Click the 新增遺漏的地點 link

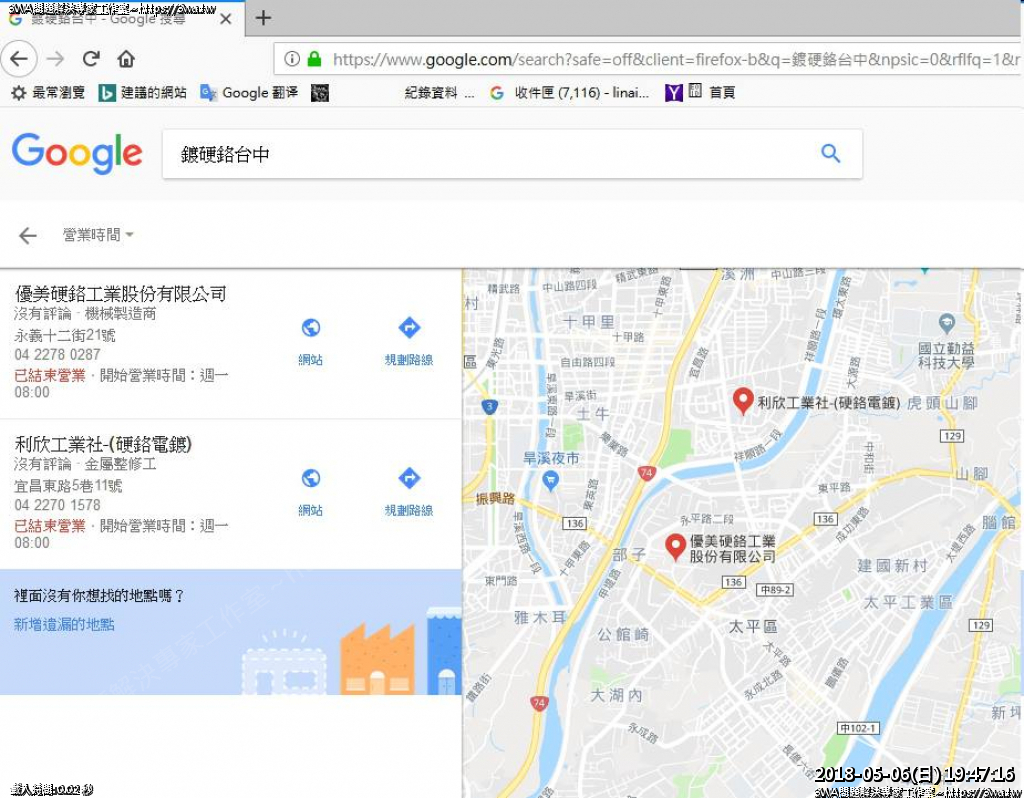[x=64, y=624]
